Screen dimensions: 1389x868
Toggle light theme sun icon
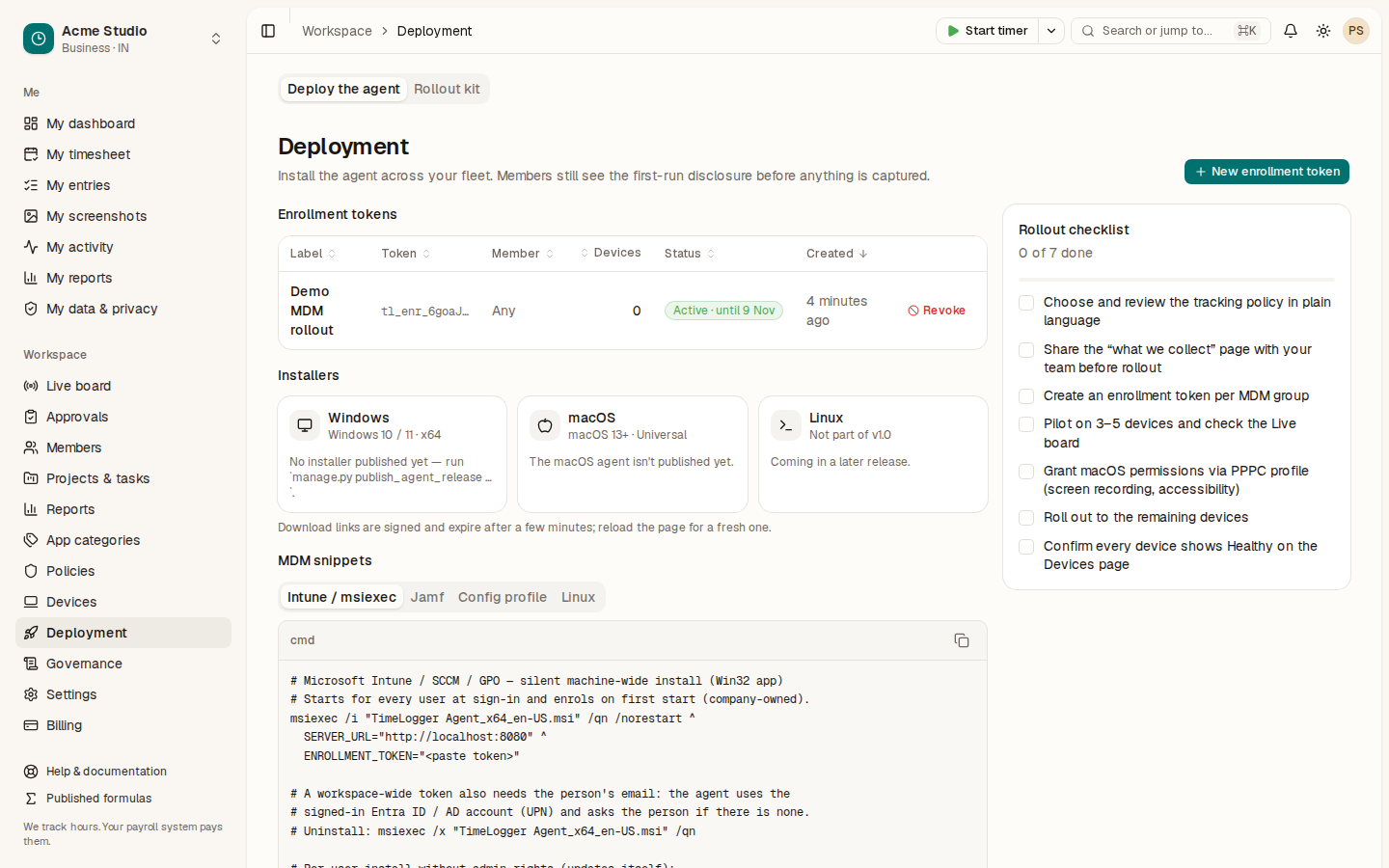[x=1323, y=31]
